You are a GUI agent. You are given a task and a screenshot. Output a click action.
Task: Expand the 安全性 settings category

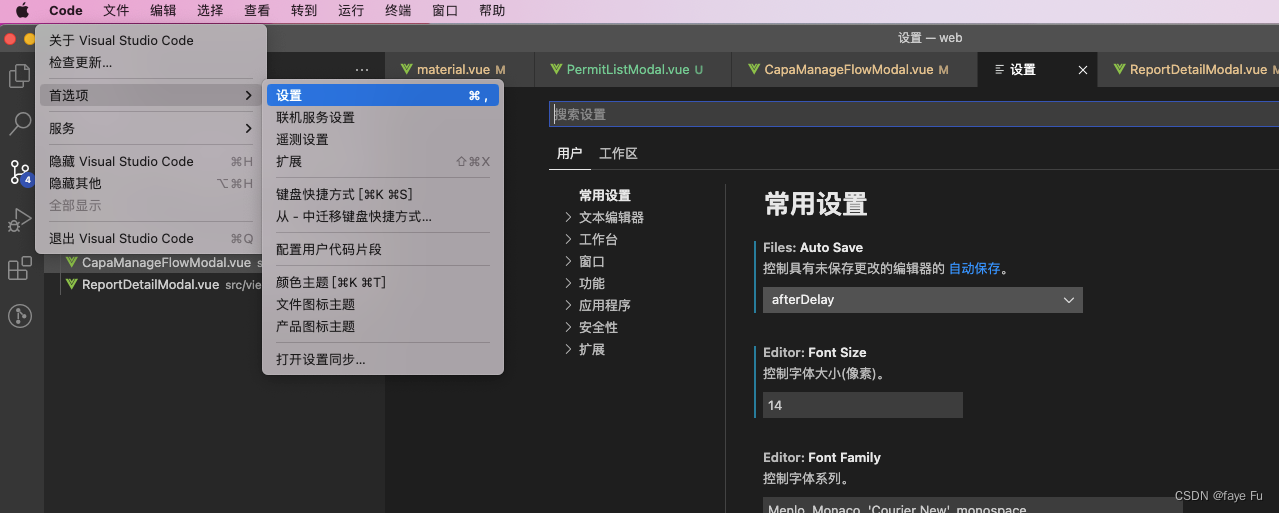(568, 327)
